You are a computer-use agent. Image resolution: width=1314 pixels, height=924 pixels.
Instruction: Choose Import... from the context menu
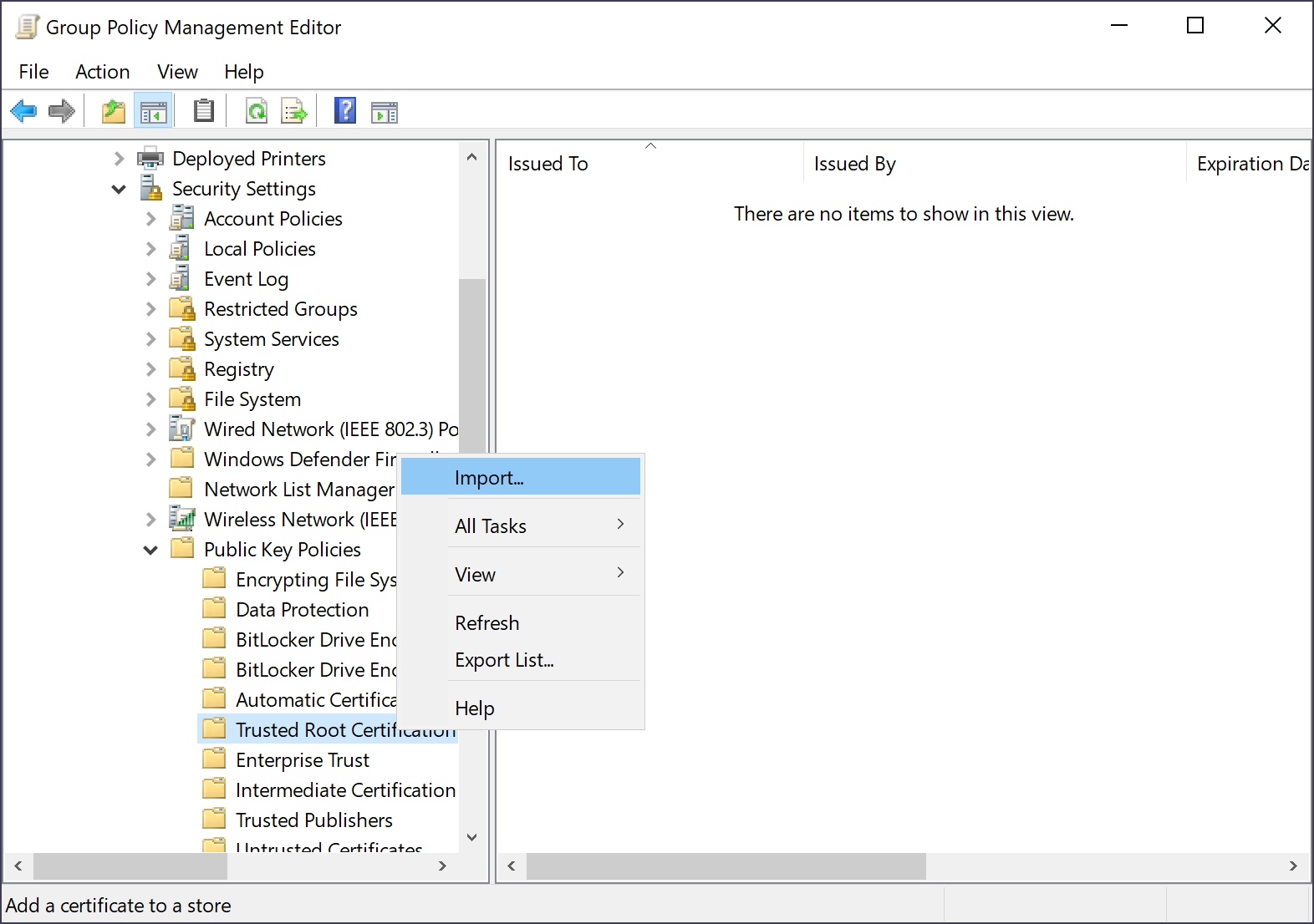coord(489,478)
